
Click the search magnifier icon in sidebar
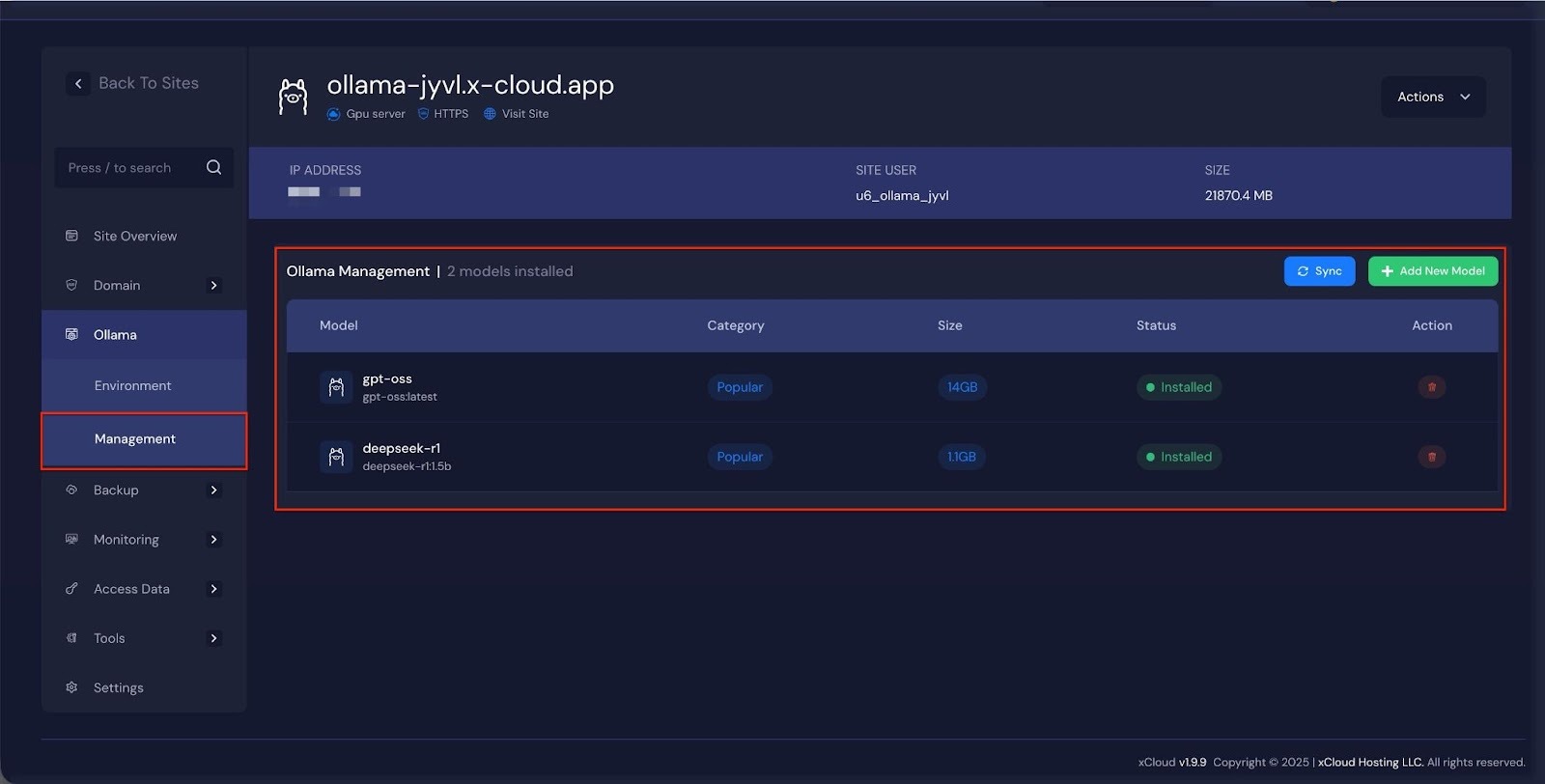213,168
